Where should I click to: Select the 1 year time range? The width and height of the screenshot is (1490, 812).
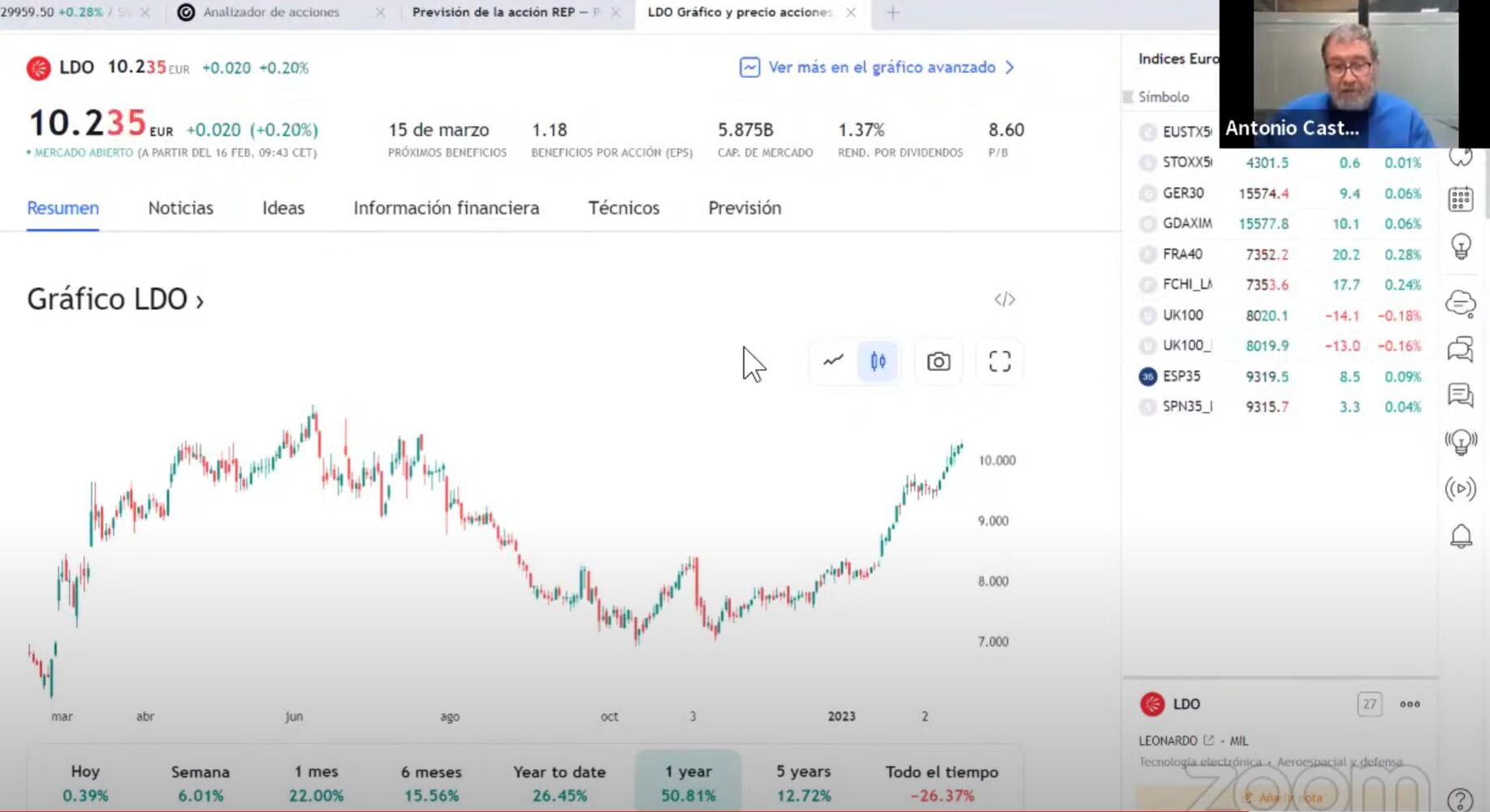point(688,783)
